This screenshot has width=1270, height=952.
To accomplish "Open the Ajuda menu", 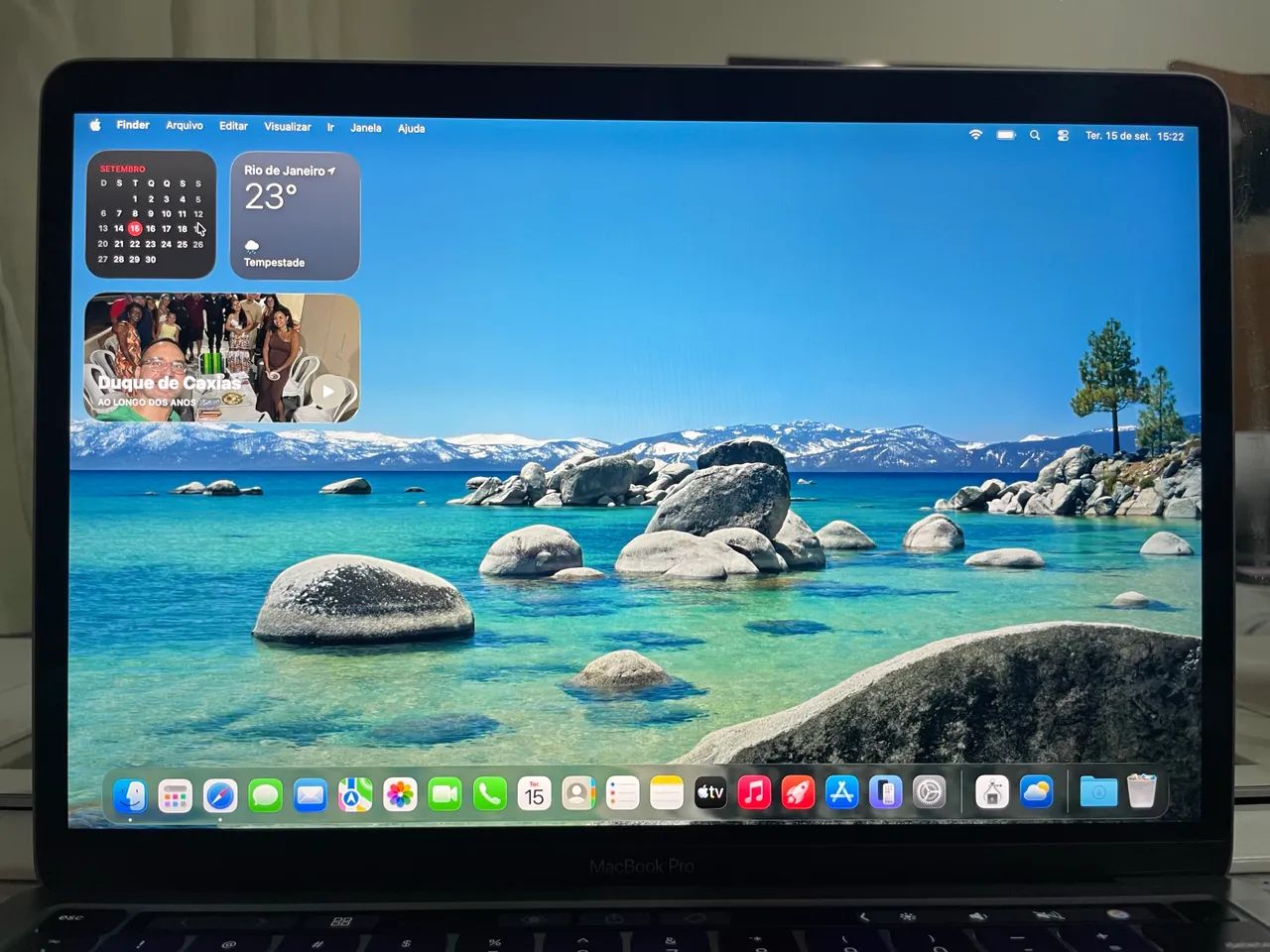I will [412, 128].
